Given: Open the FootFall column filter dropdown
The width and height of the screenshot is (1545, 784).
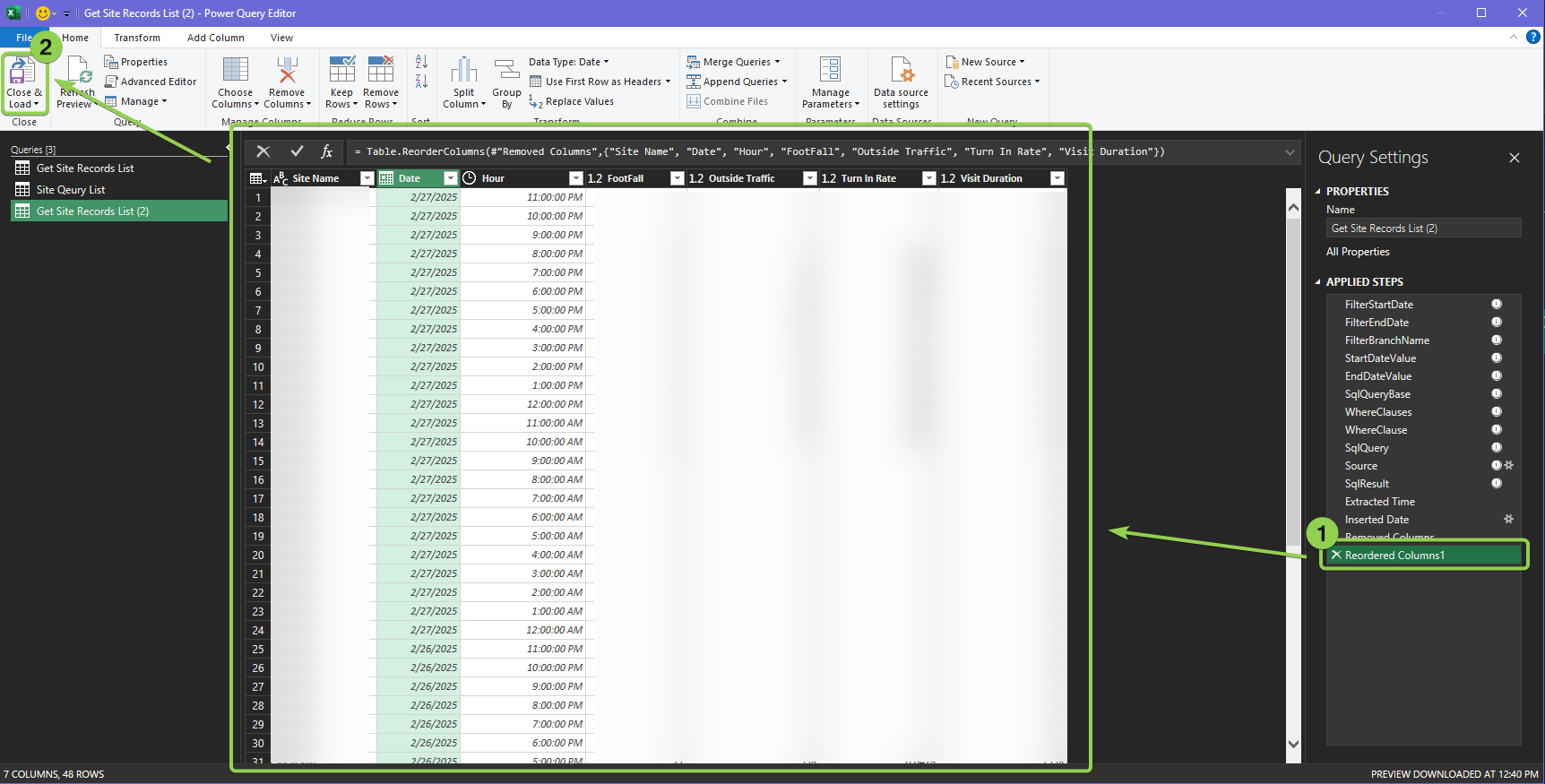Looking at the screenshot, I should coord(678,178).
